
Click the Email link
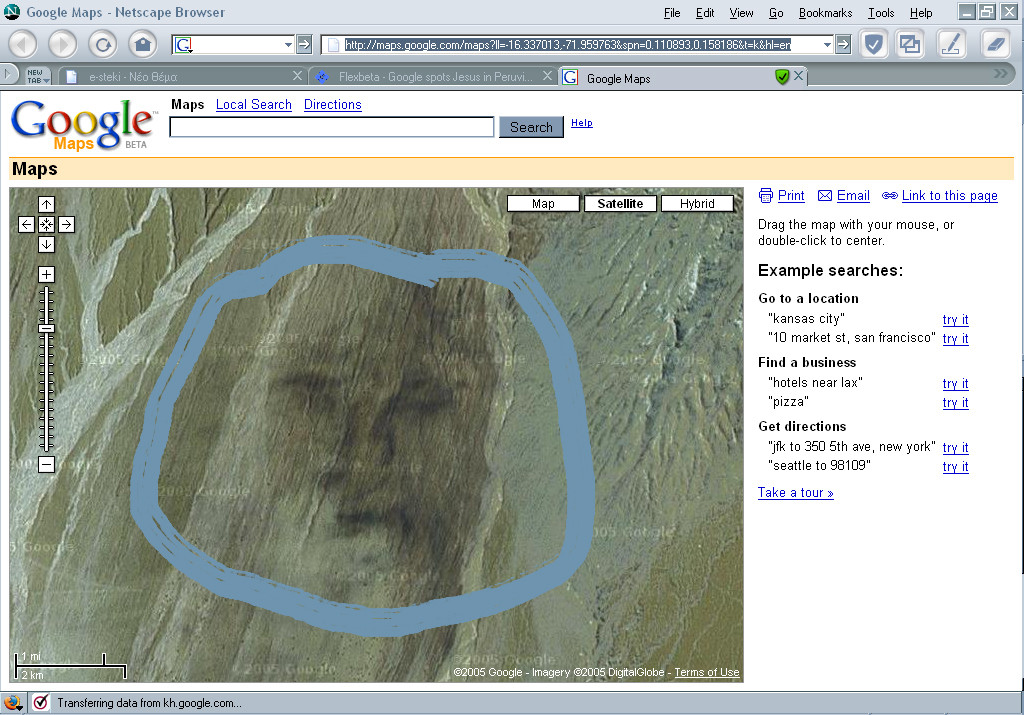point(853,195)
